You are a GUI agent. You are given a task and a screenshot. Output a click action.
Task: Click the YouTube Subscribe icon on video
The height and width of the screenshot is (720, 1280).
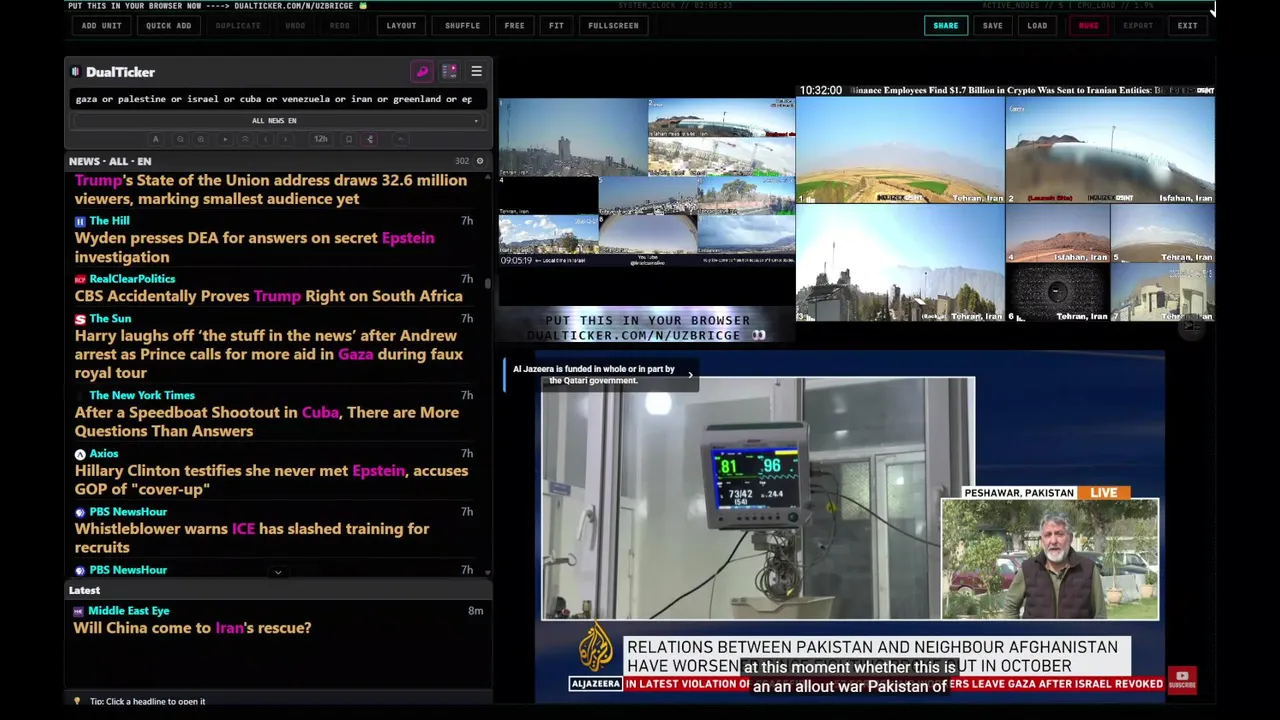[1182, 681]
